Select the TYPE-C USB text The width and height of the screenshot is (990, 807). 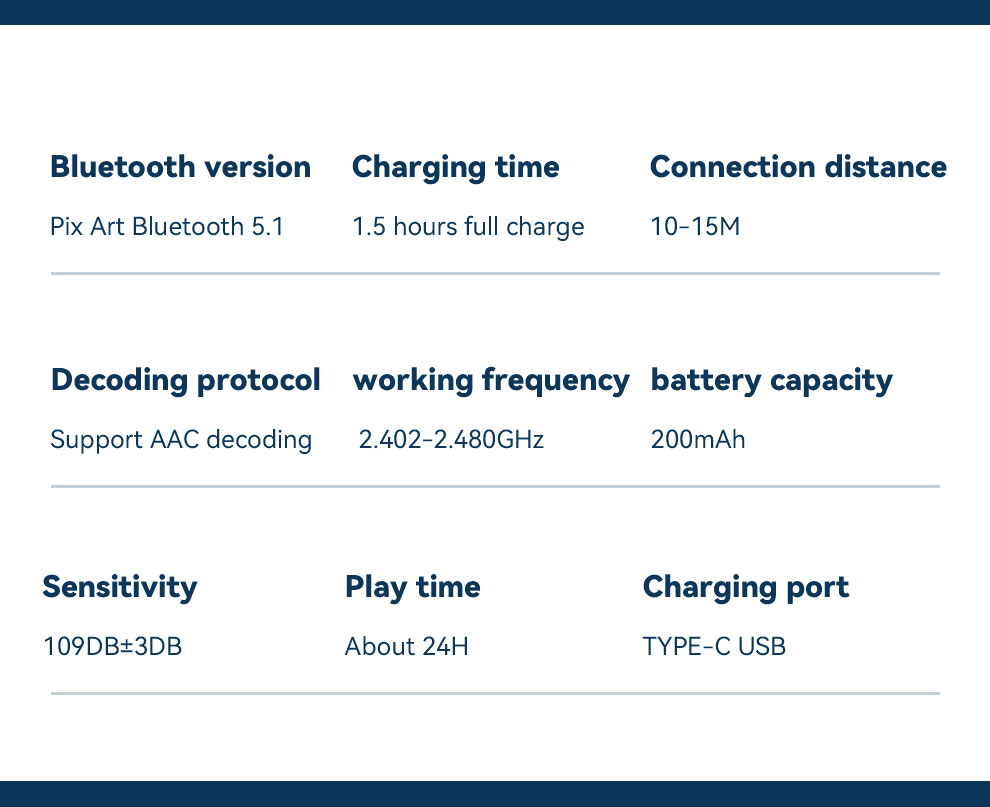click(x=714, y=646)
